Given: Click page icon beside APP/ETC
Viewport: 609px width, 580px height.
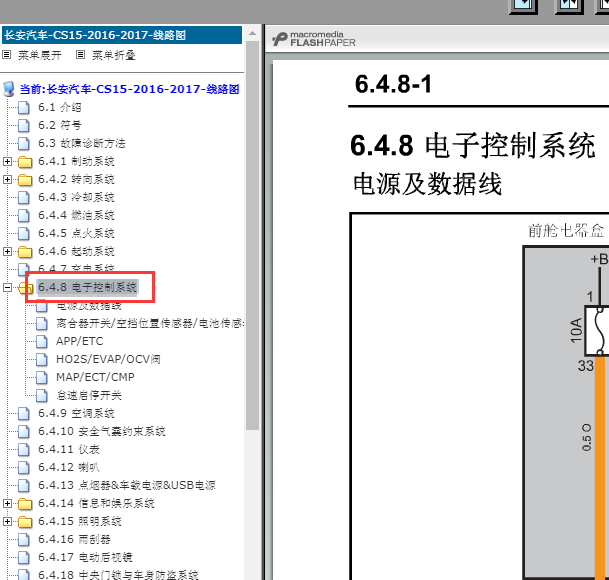Looking at the screenshot, I should [x=42, y=341].
